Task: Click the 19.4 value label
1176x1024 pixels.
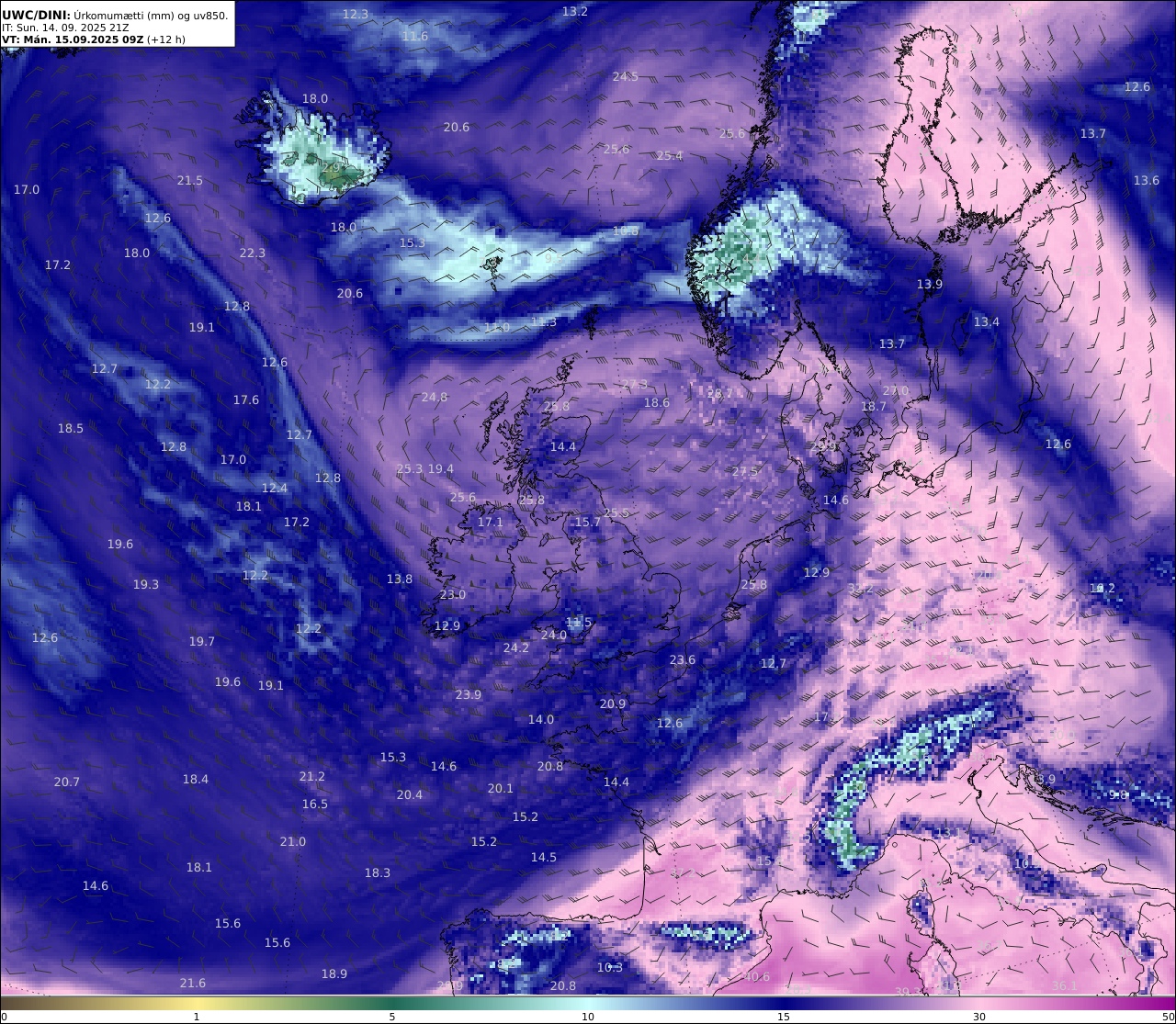Action: 441,468
